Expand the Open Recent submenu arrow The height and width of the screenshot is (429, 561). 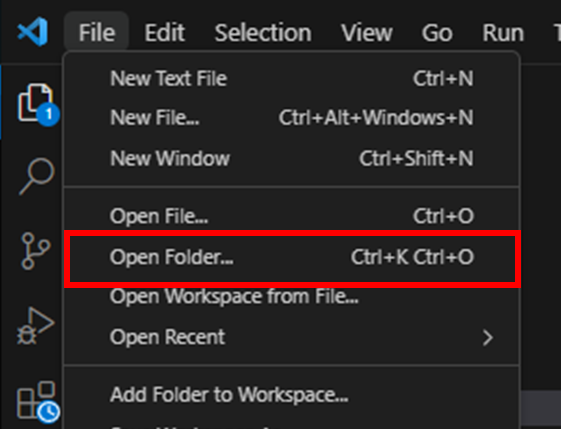coord(487,337)
